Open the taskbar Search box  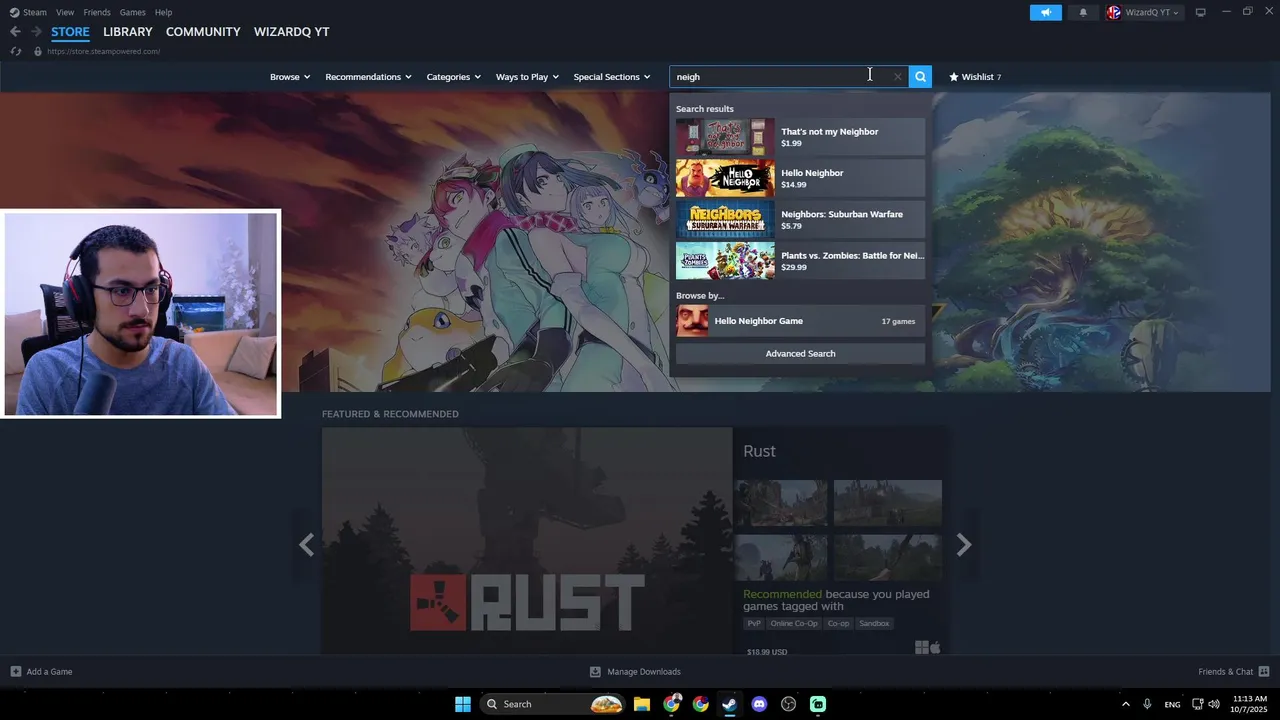click(551, 704)
